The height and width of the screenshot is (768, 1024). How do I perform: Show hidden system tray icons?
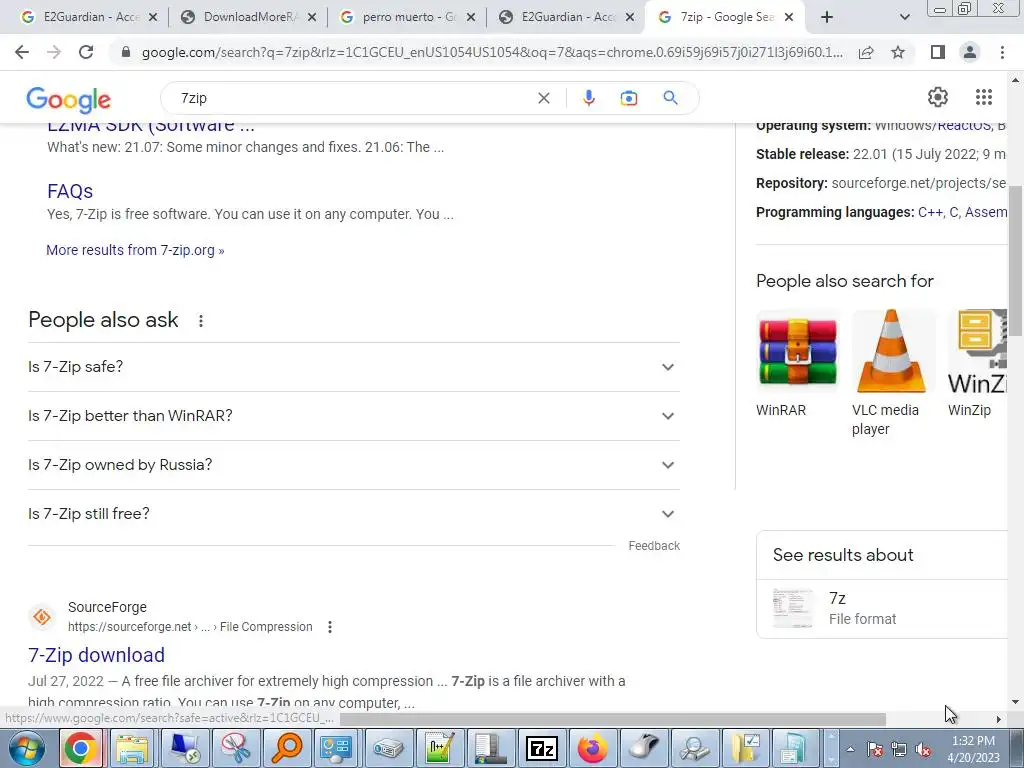(850, 750)
